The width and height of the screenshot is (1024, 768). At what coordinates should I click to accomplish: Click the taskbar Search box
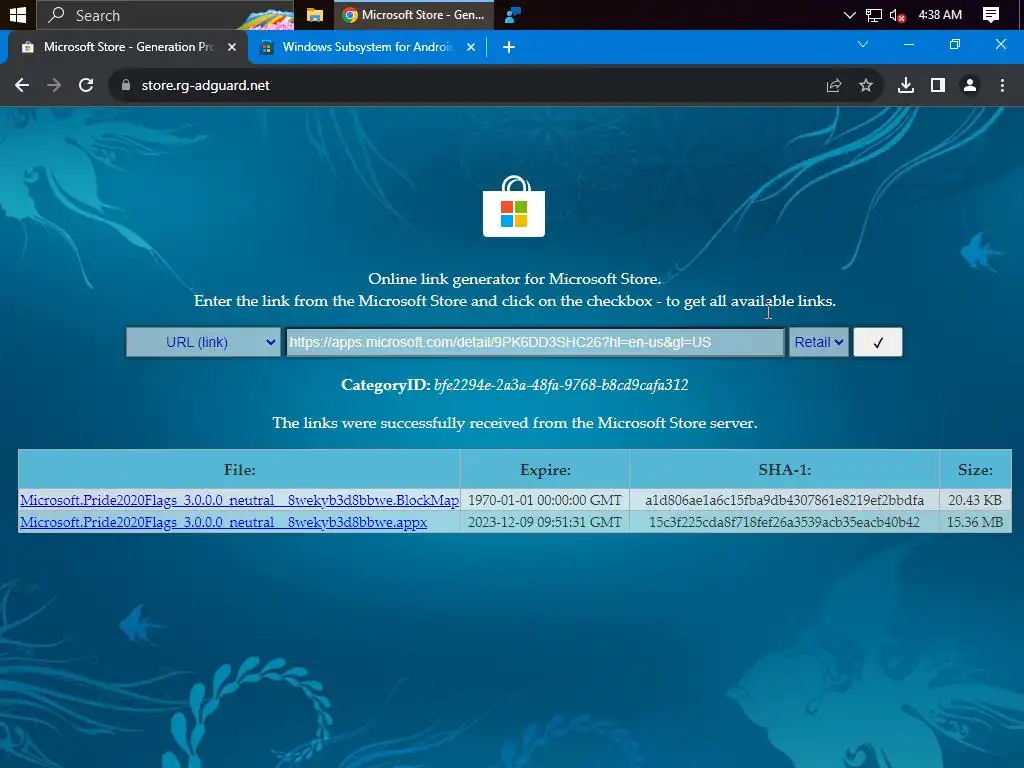(165, 15)
